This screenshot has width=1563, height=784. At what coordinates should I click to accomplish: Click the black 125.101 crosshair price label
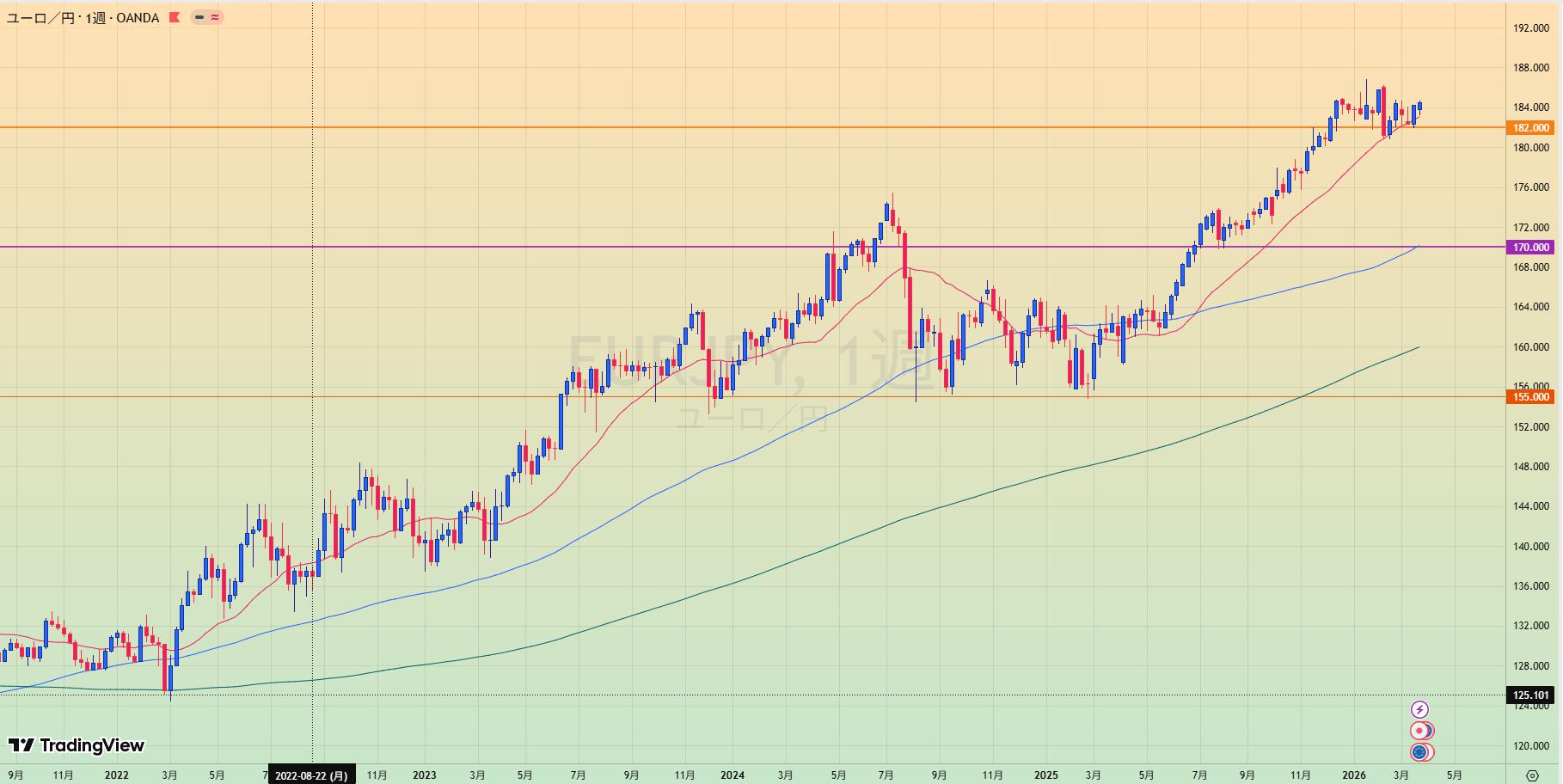pyautogui.click(x=1530, y=695)
